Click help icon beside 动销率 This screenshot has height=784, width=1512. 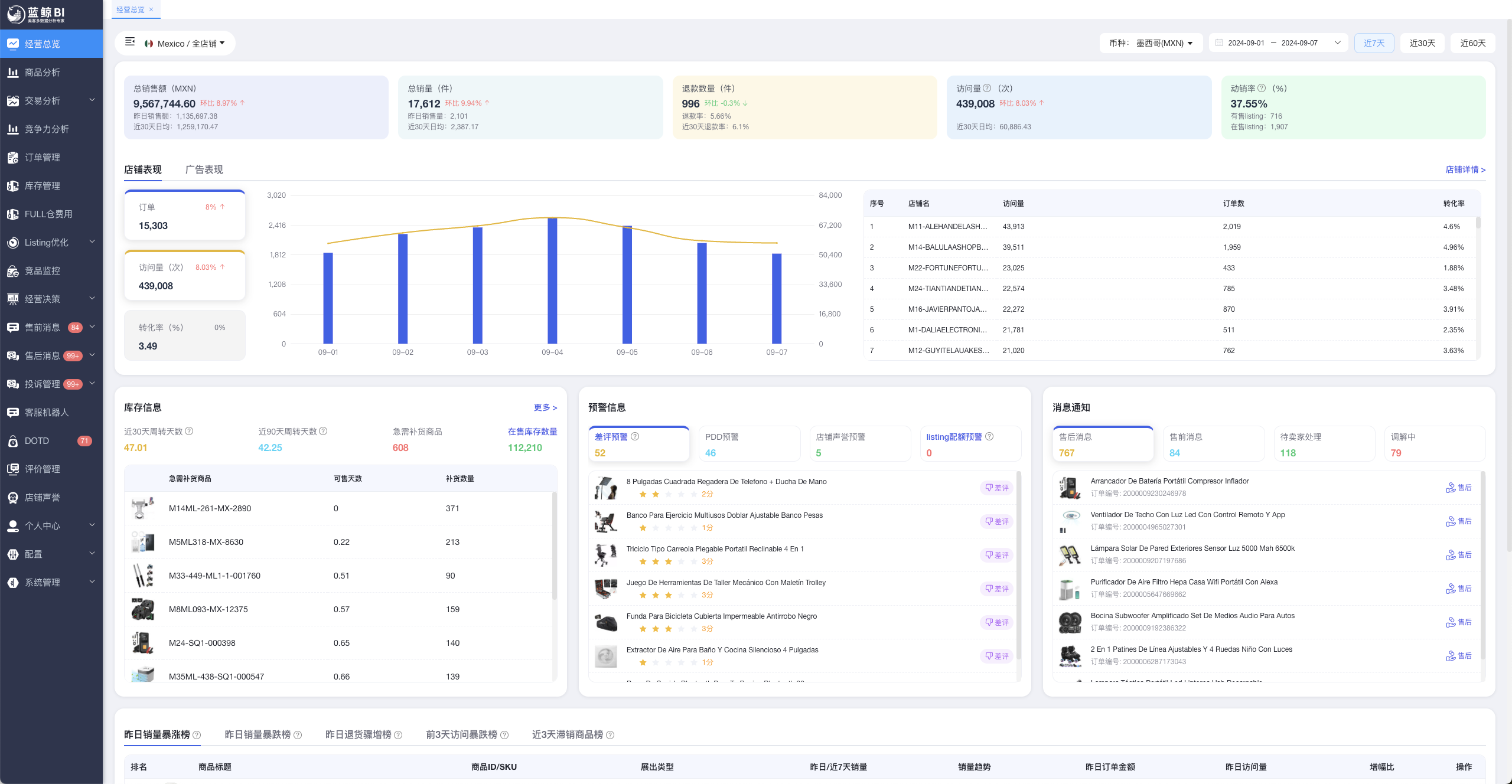point(1261,88)
